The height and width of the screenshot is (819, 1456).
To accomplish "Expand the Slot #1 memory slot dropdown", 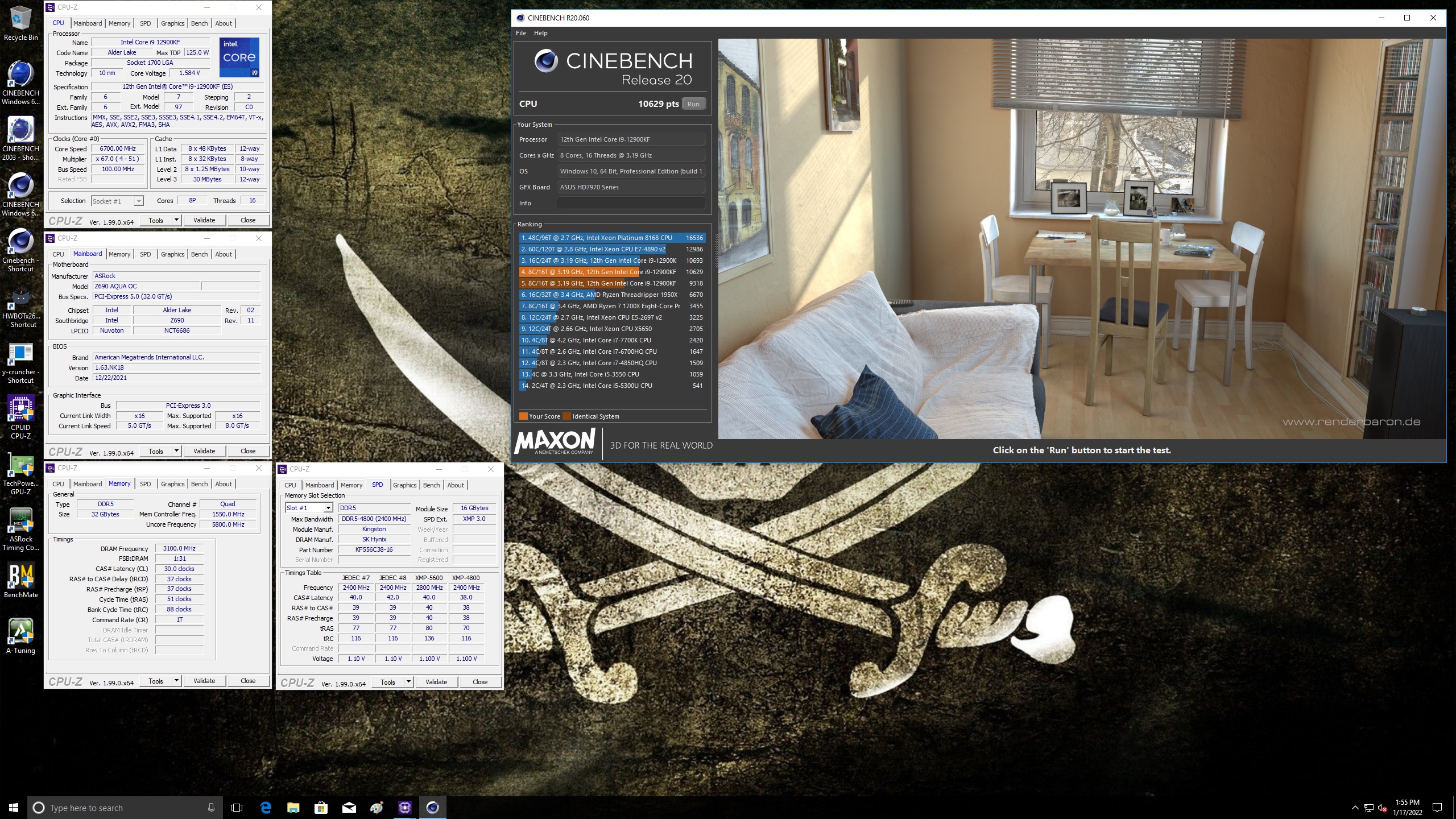I will (328, 508).
